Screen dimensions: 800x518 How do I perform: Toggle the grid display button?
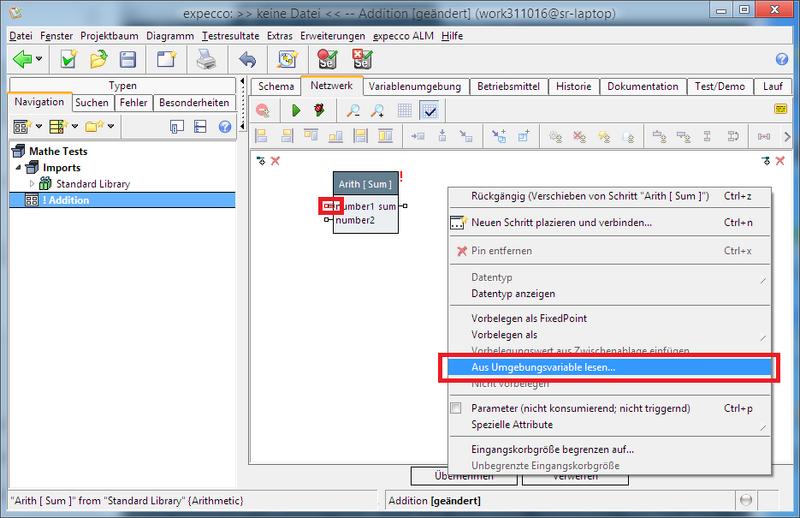pos(405,110)
